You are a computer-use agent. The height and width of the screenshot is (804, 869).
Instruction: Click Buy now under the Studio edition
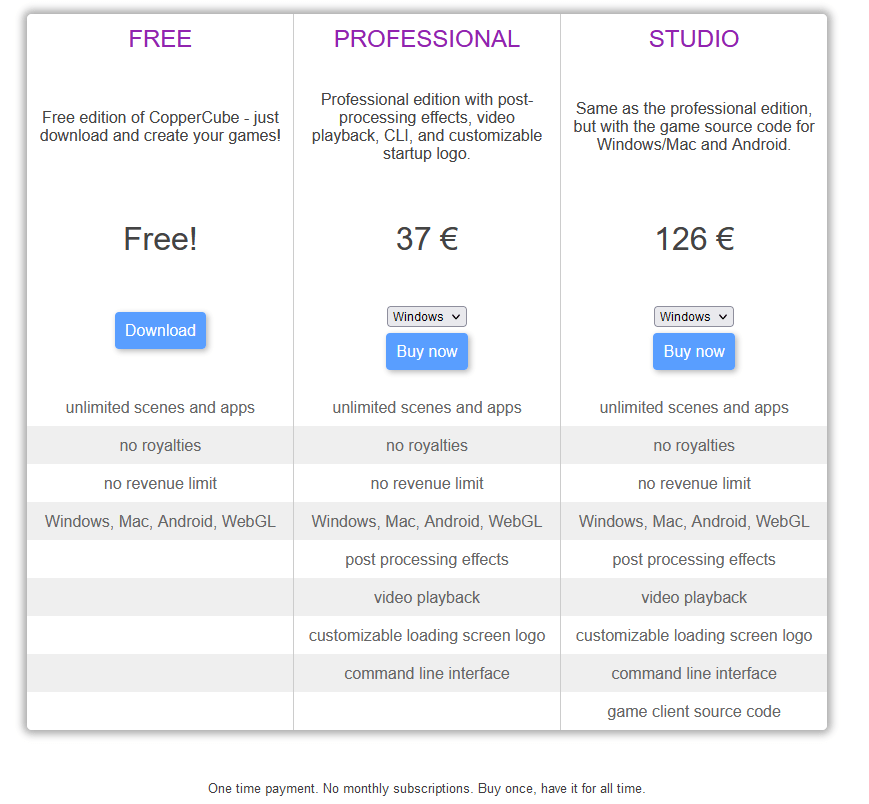694,352
